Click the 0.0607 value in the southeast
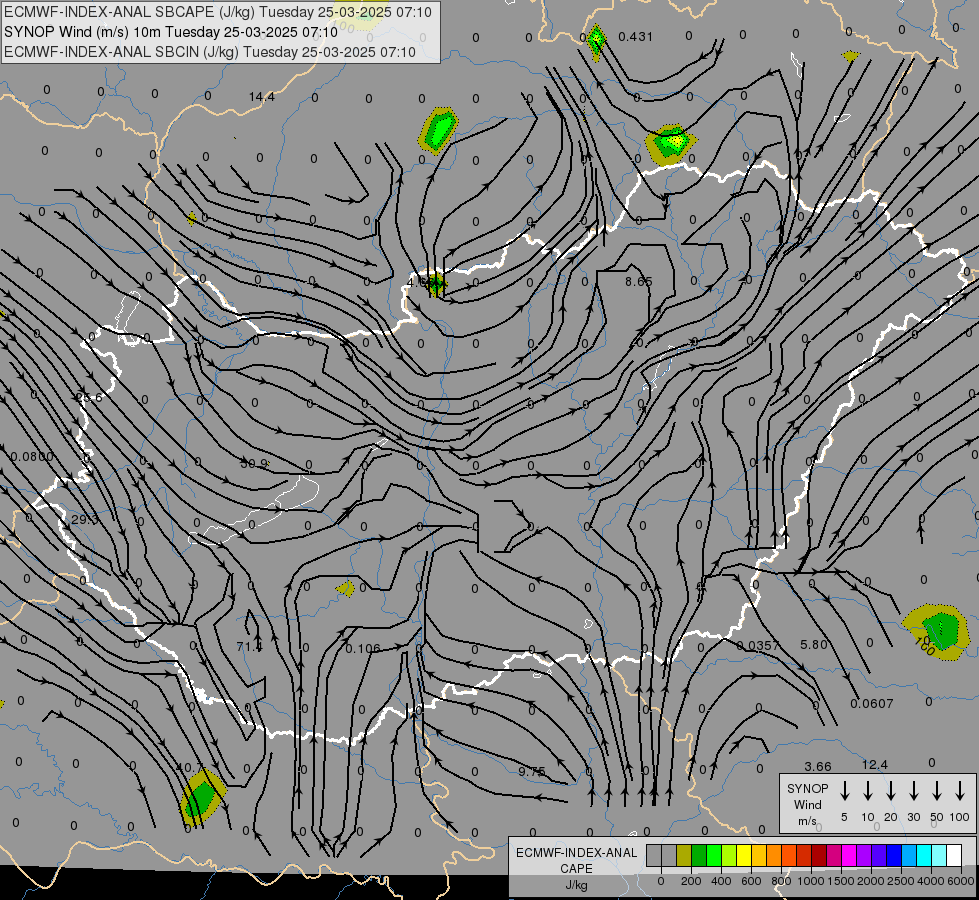 [872, 704]
